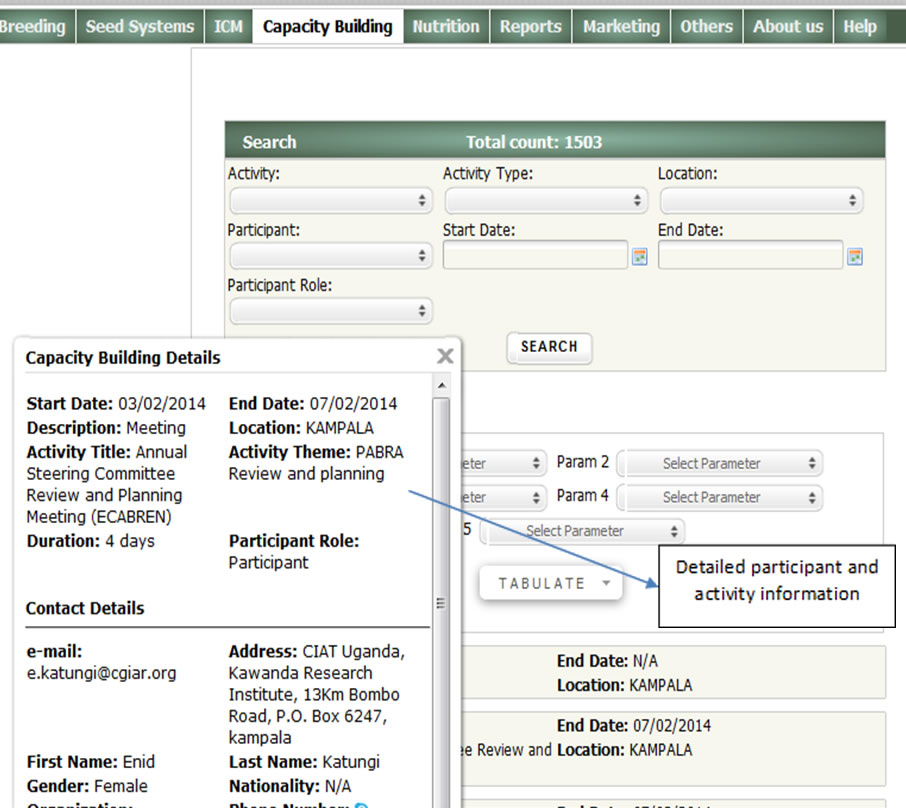Viewport: 906px width, 808px height.
Task: Open the End Date calendar picker icon
Action: point(854,257)
